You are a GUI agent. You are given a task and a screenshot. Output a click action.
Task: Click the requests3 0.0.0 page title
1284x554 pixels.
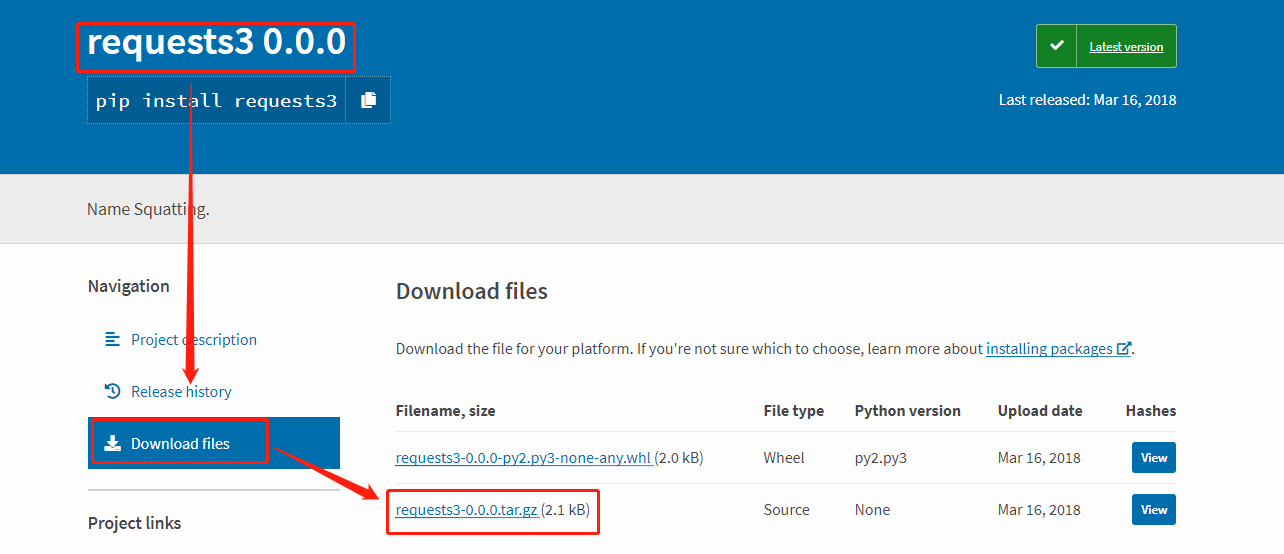217,43
